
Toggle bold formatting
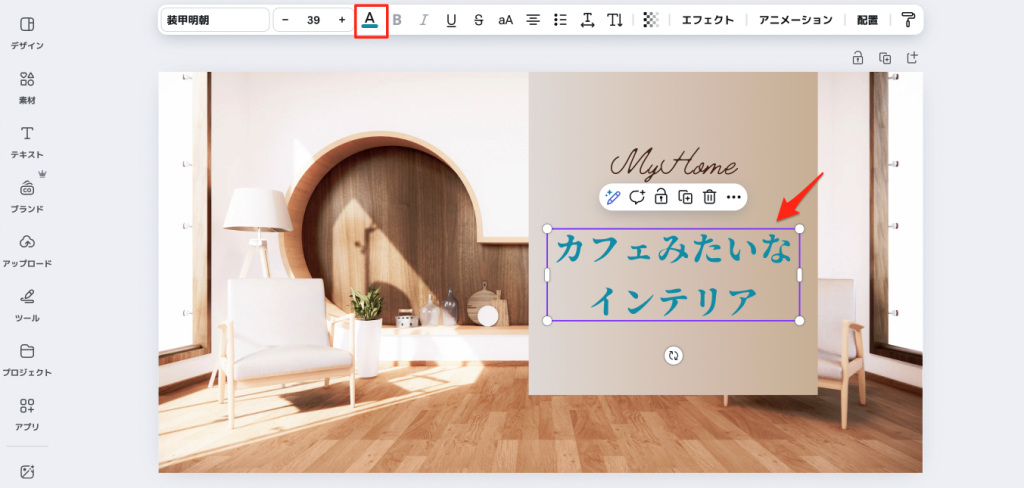coord(397,20)
